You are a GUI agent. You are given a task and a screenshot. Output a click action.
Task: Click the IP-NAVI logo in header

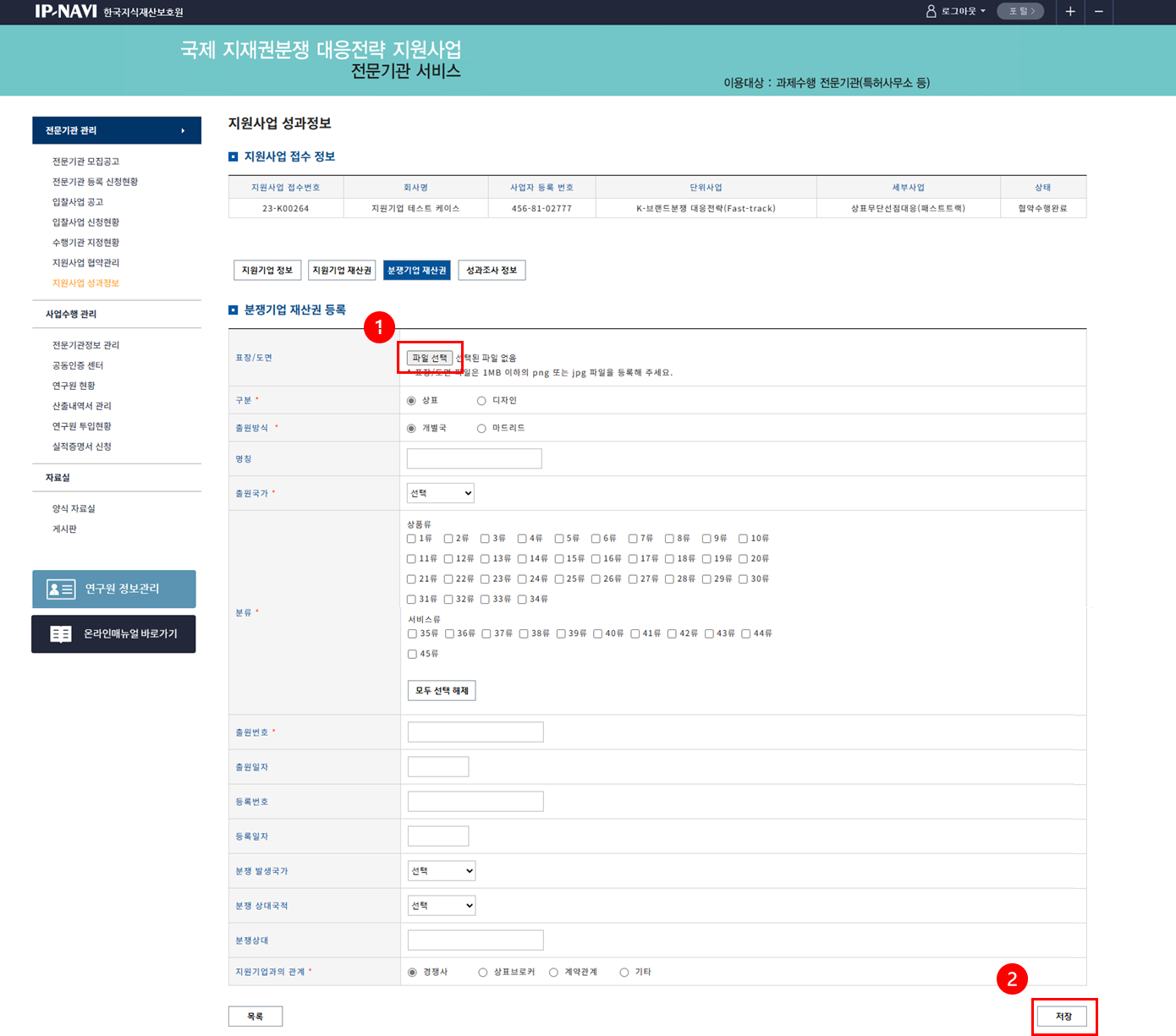[66, 11]
